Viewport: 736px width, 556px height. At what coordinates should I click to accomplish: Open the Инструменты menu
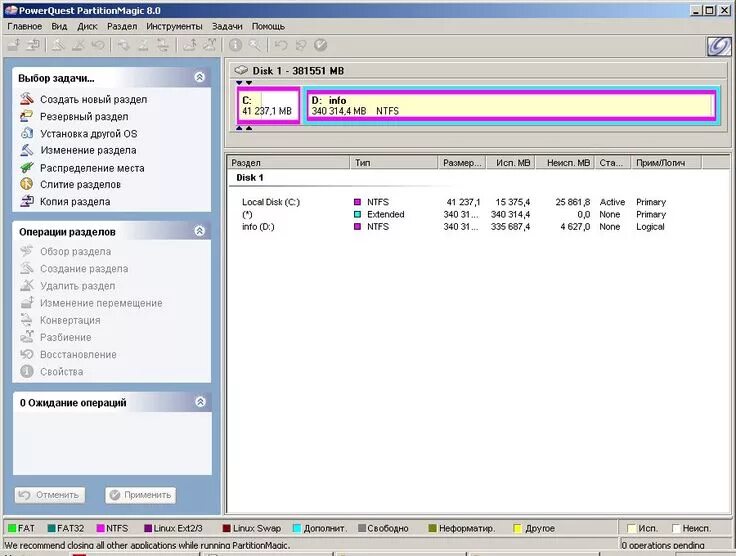(174, 26)
